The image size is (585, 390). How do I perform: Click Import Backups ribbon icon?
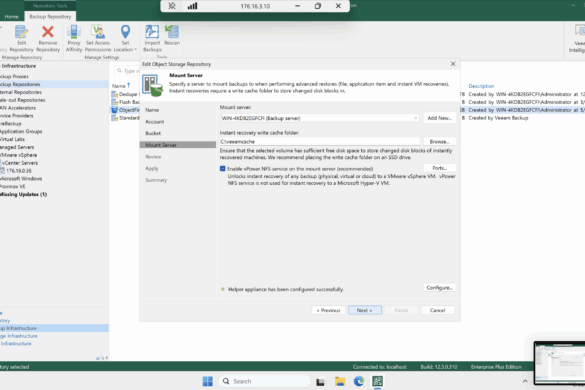point(152,32)
